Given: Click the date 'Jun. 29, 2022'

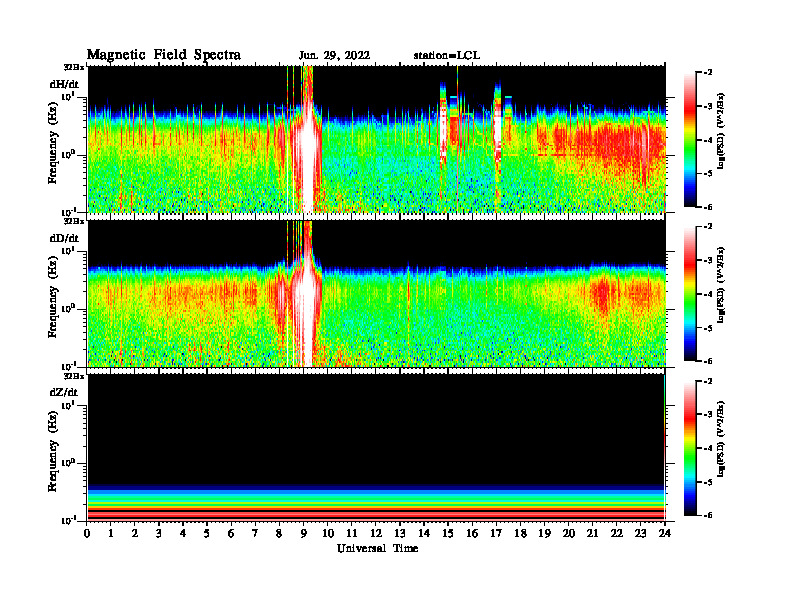Looking at the screenshot, I should pyautogui.click(x=334, y=56).
